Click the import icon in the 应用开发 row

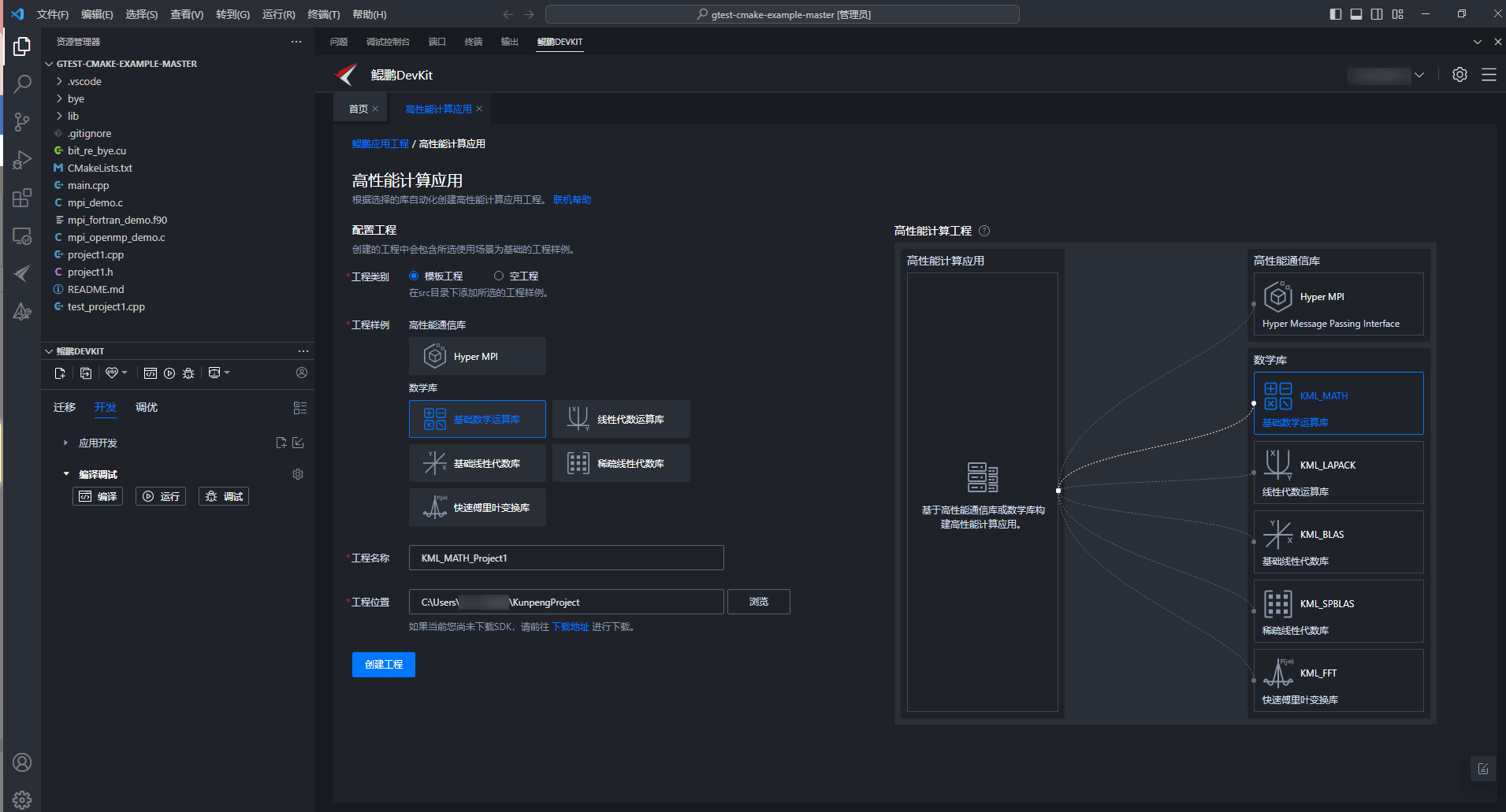(298, 443)
